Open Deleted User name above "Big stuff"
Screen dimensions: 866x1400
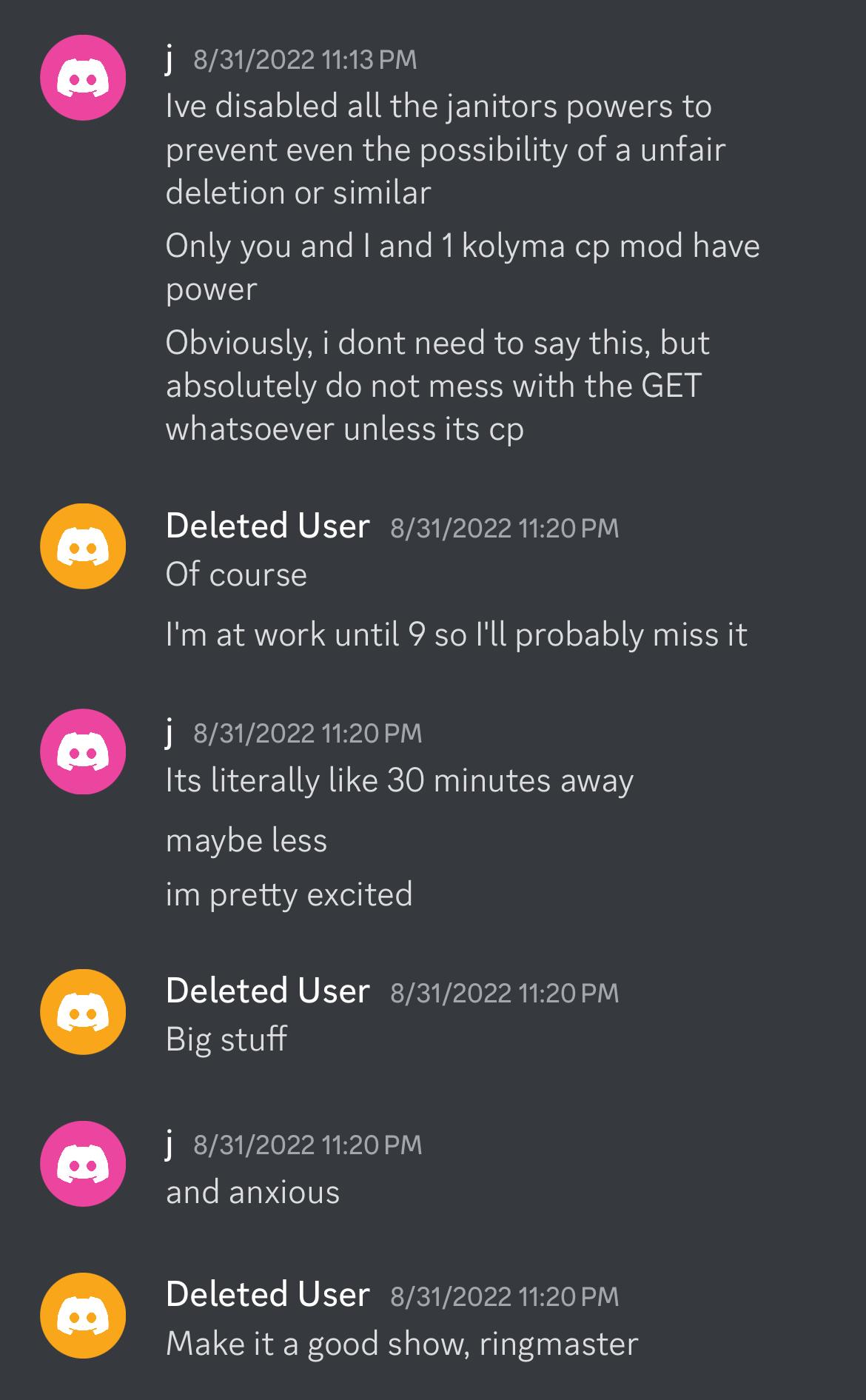267,991
